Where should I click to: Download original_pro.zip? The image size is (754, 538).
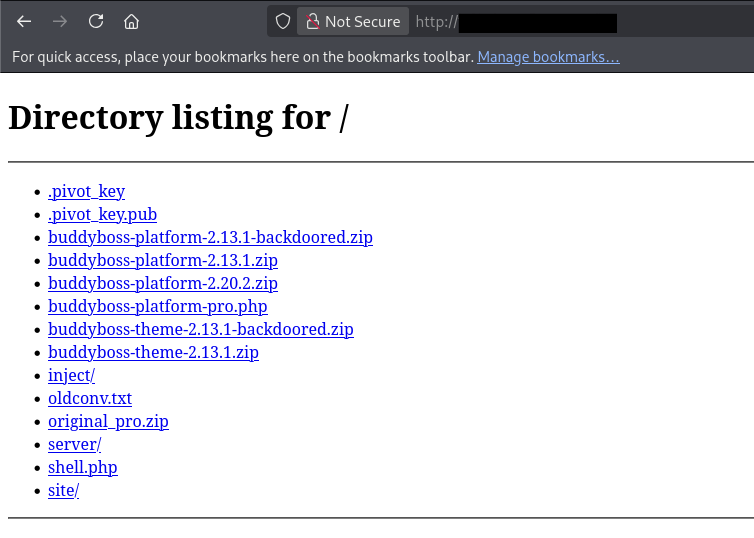[108, 422]
